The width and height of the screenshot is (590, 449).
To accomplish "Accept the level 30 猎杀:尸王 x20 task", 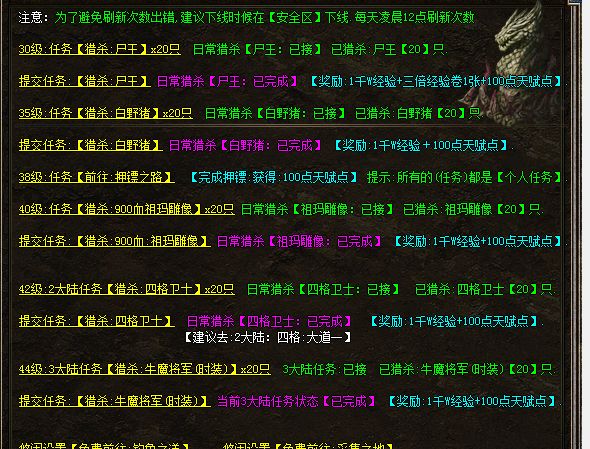I will [100, 49].
